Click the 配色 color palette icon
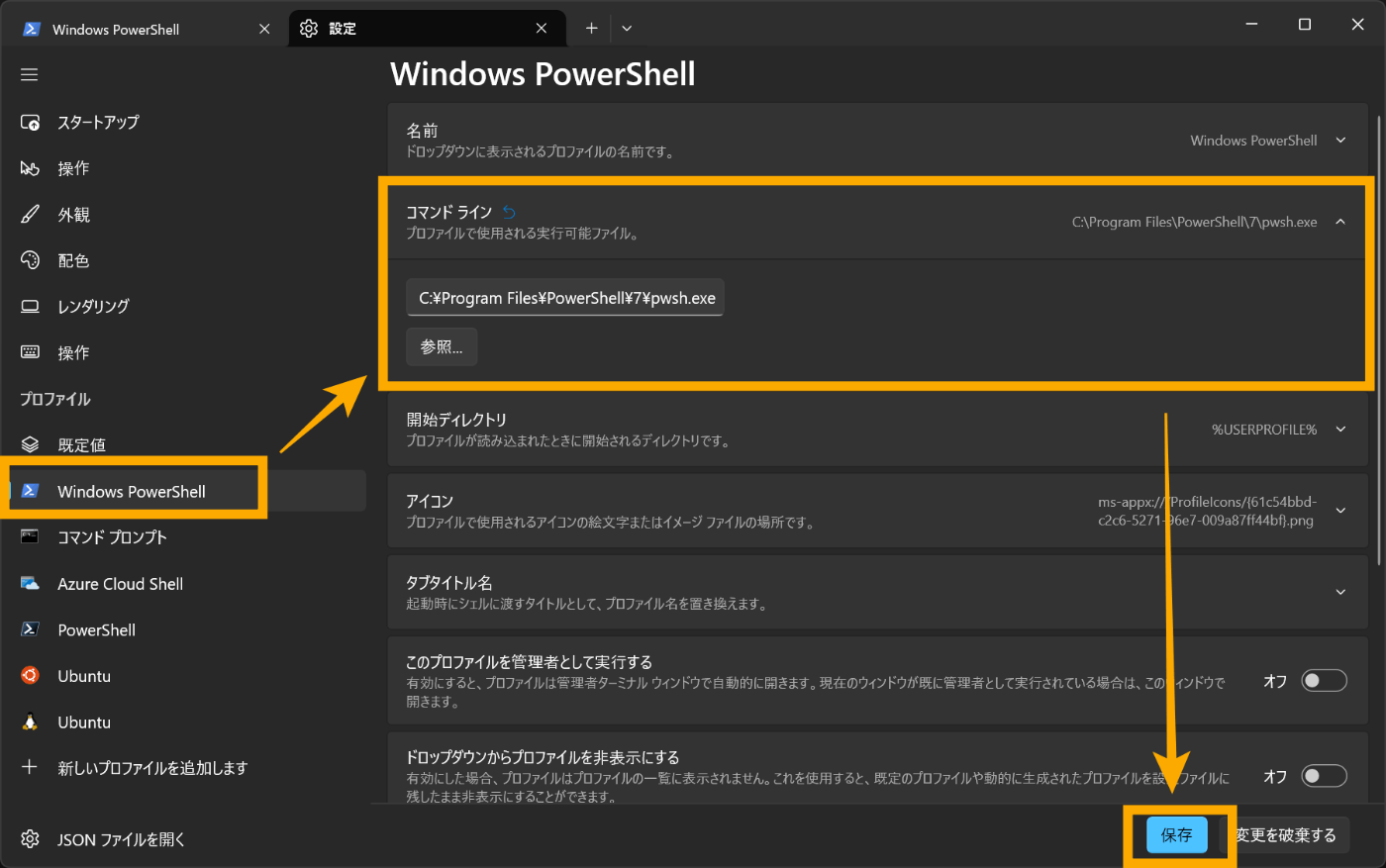 30,260
